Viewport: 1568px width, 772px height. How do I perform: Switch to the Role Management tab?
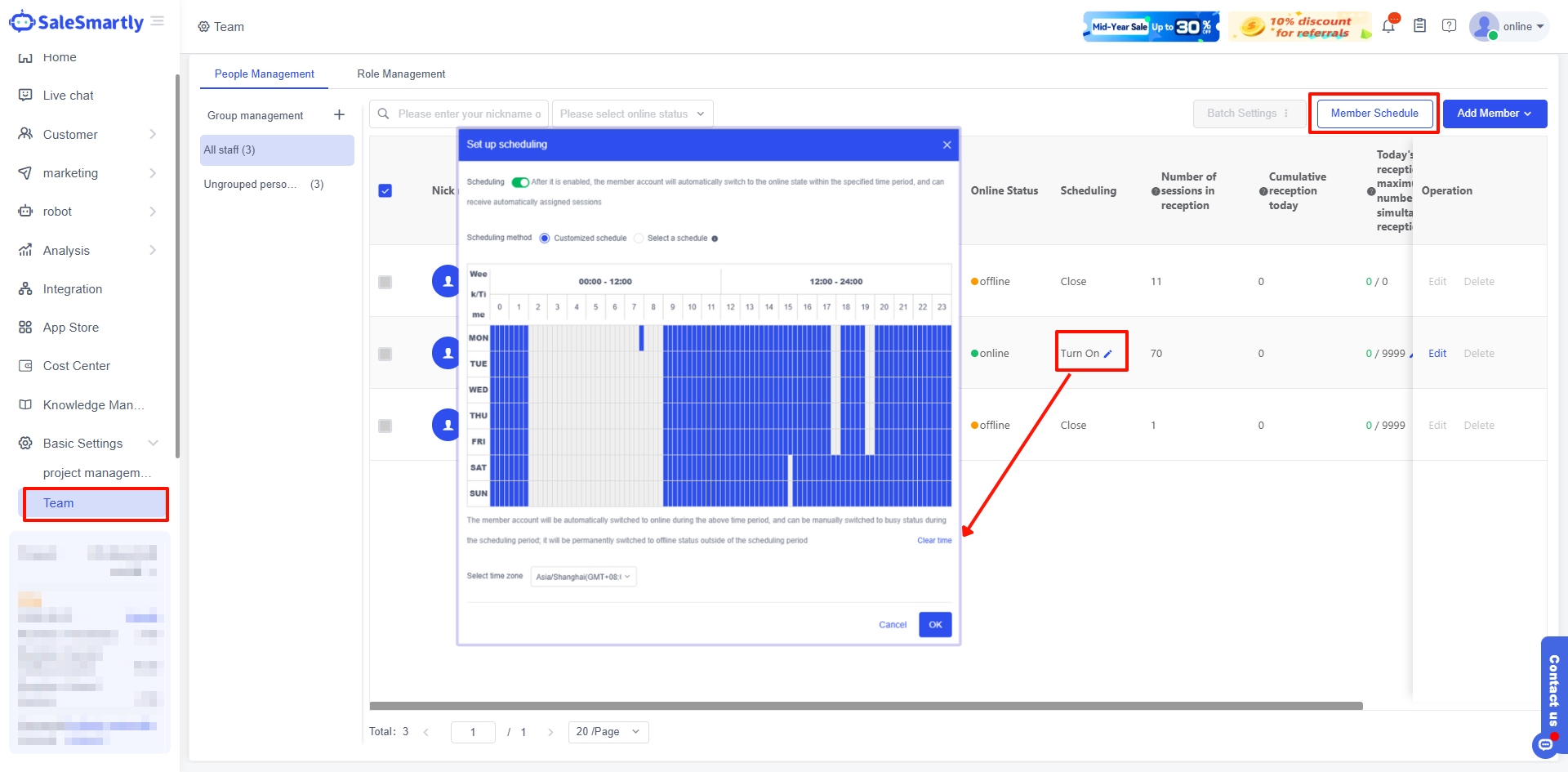coord(401,74)
